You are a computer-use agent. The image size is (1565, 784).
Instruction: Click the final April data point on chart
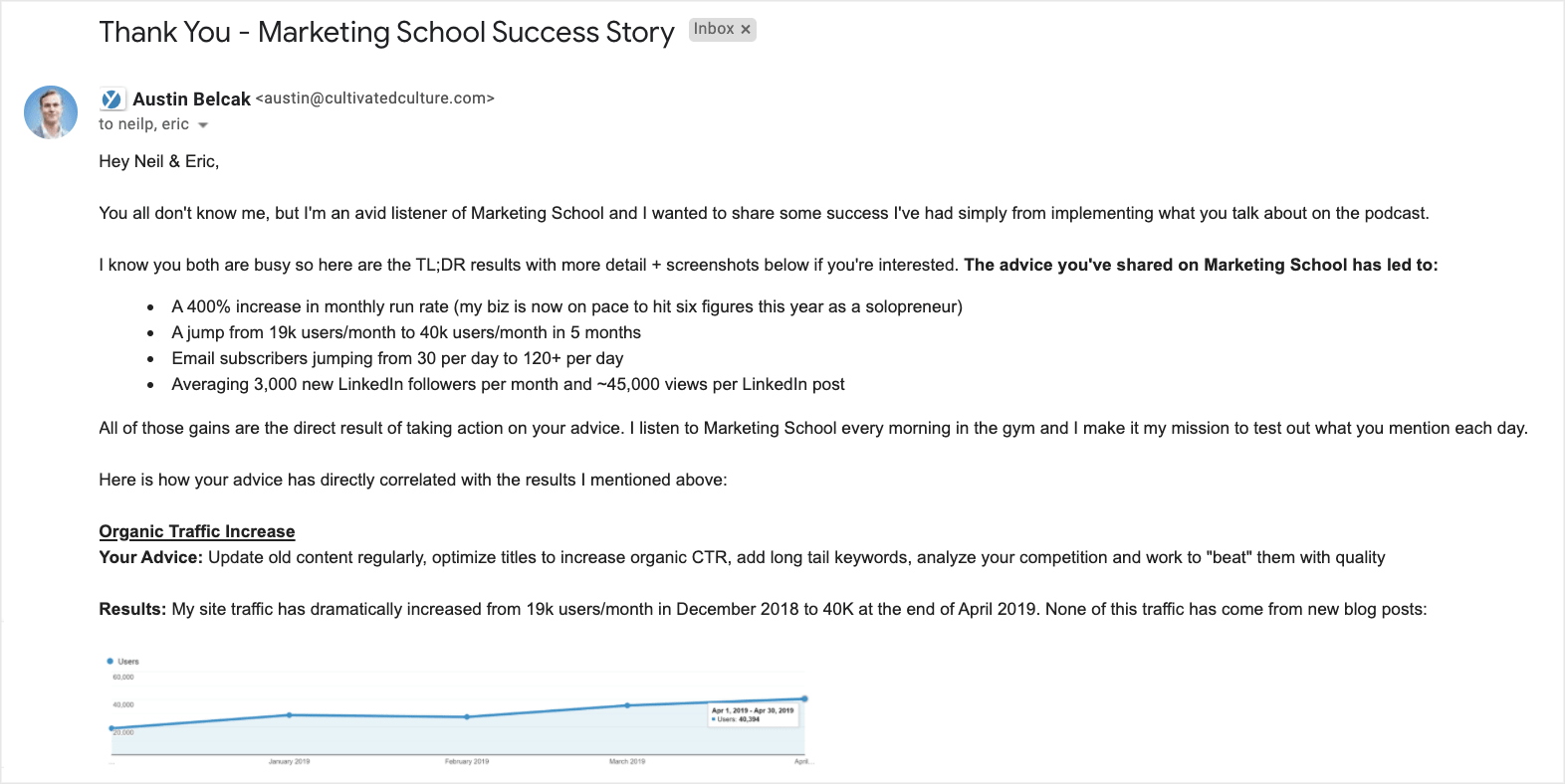[x=804, y=698]
